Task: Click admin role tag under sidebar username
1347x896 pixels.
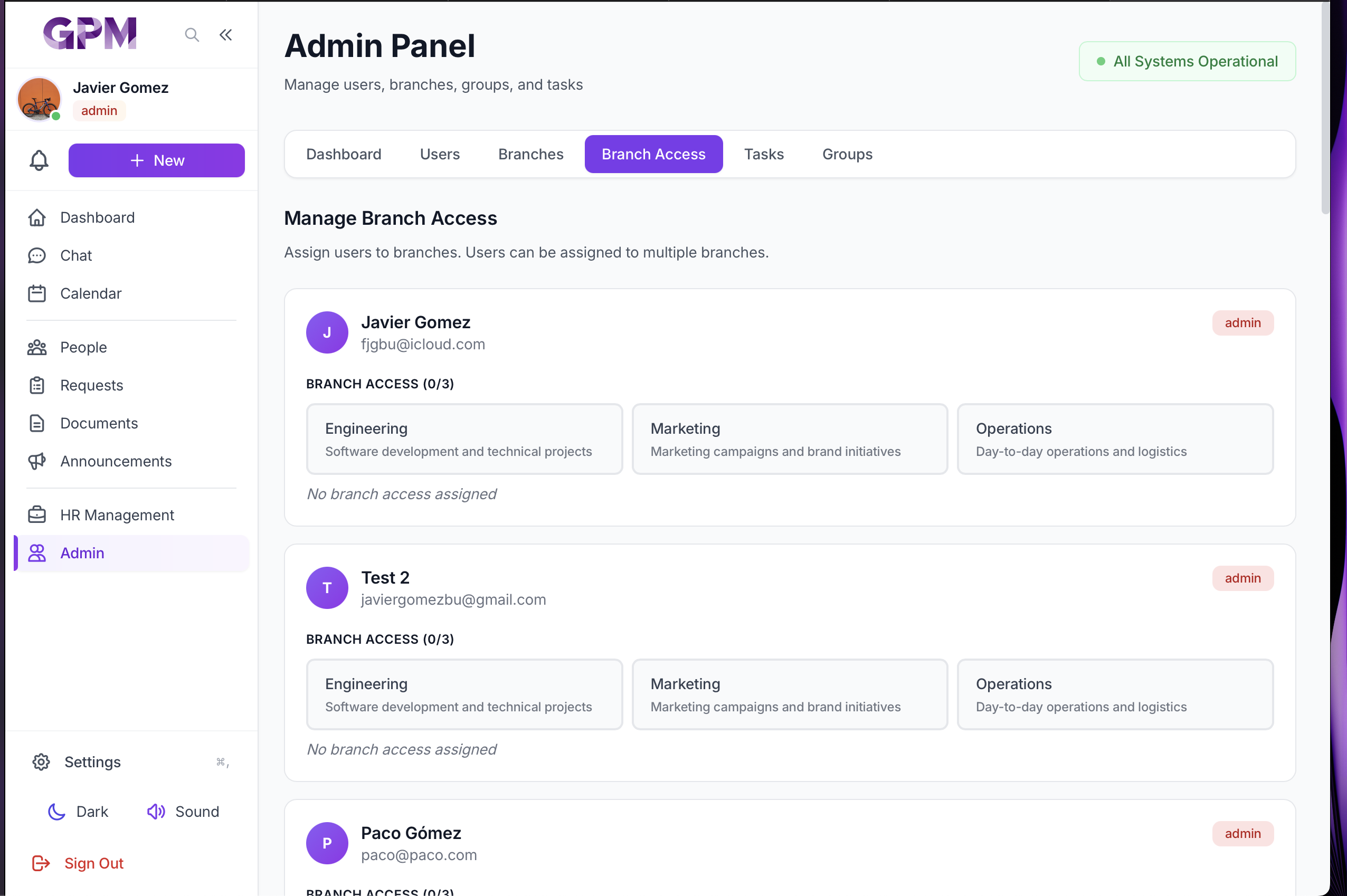Action: 99,110
